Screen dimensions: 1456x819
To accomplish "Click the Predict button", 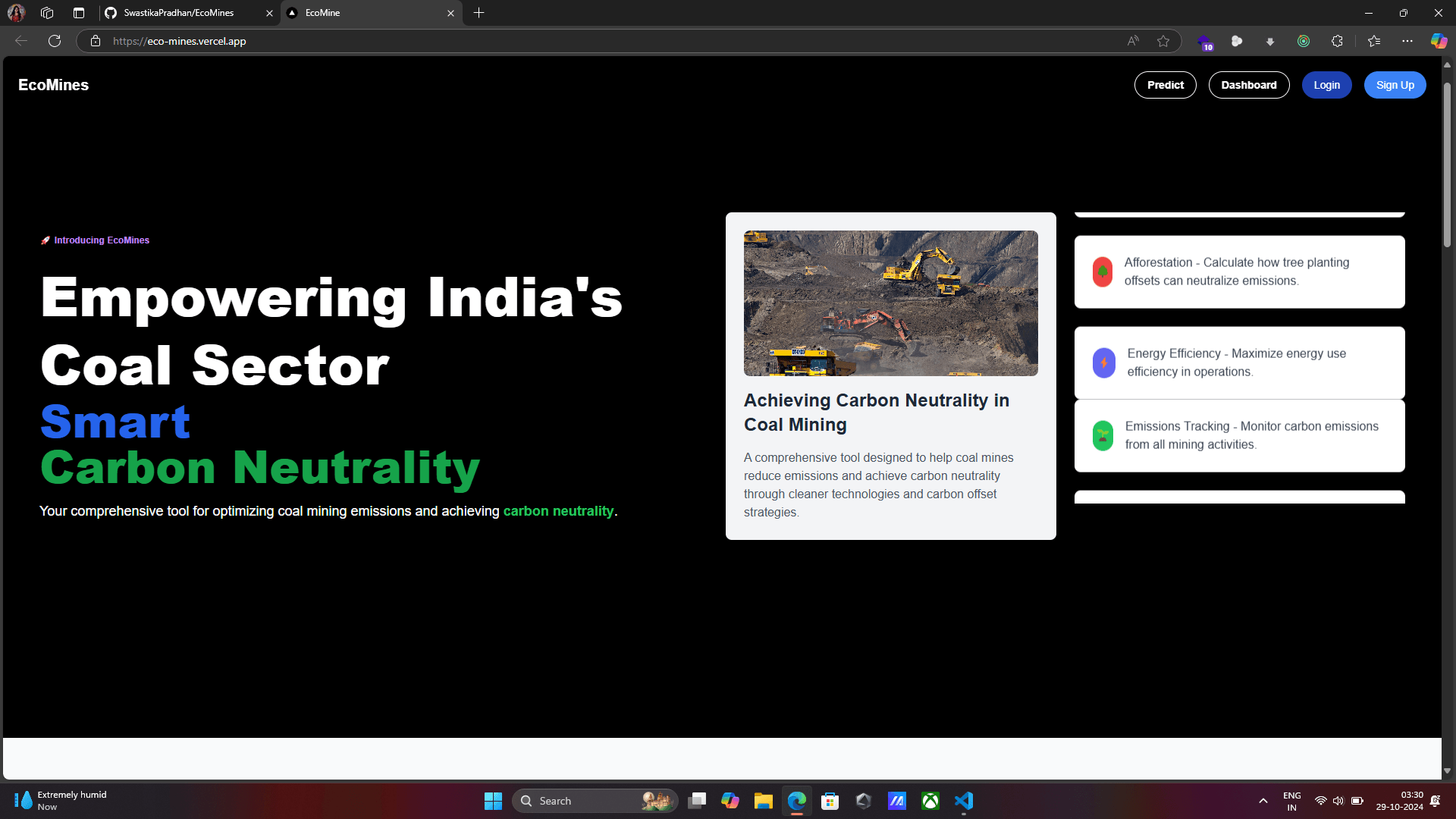I will tap(1165, 85).
